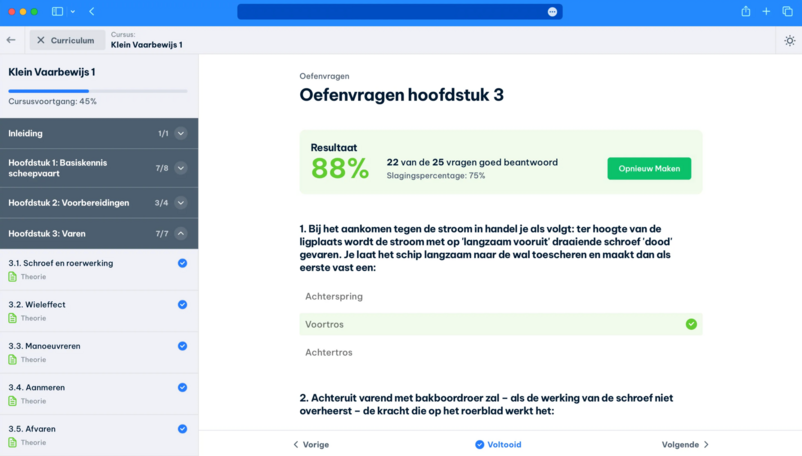Expand the Inleiding section
The width and height of the screenshot is (802, 456).
point(180,133)
